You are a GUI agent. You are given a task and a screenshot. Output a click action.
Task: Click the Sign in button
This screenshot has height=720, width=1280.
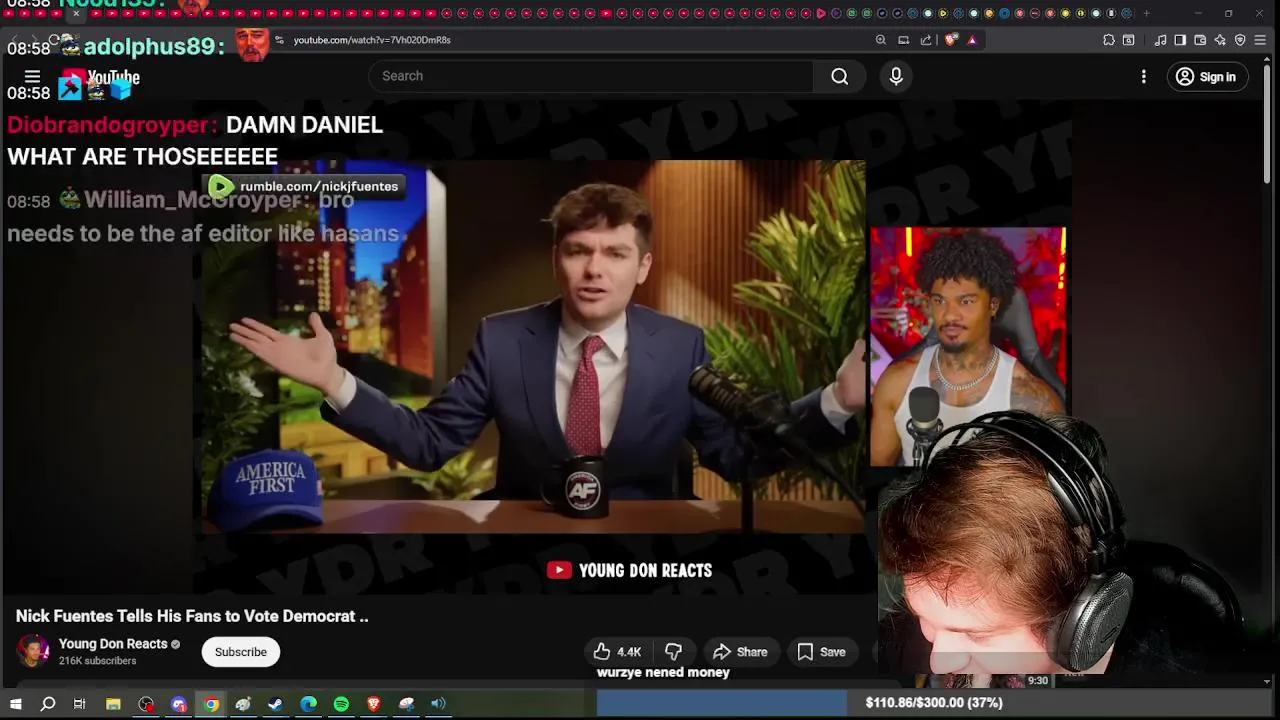point(1206,77)
